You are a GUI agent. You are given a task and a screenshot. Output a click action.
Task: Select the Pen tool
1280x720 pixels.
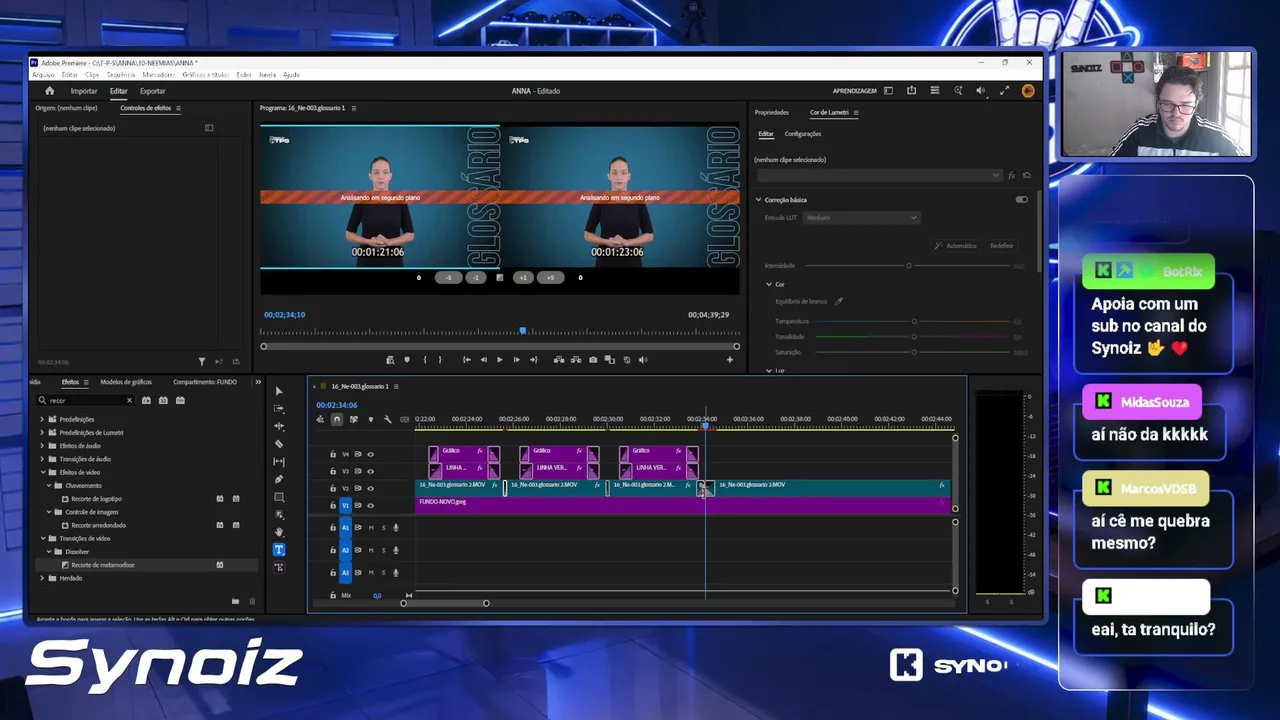coord(279,479)
